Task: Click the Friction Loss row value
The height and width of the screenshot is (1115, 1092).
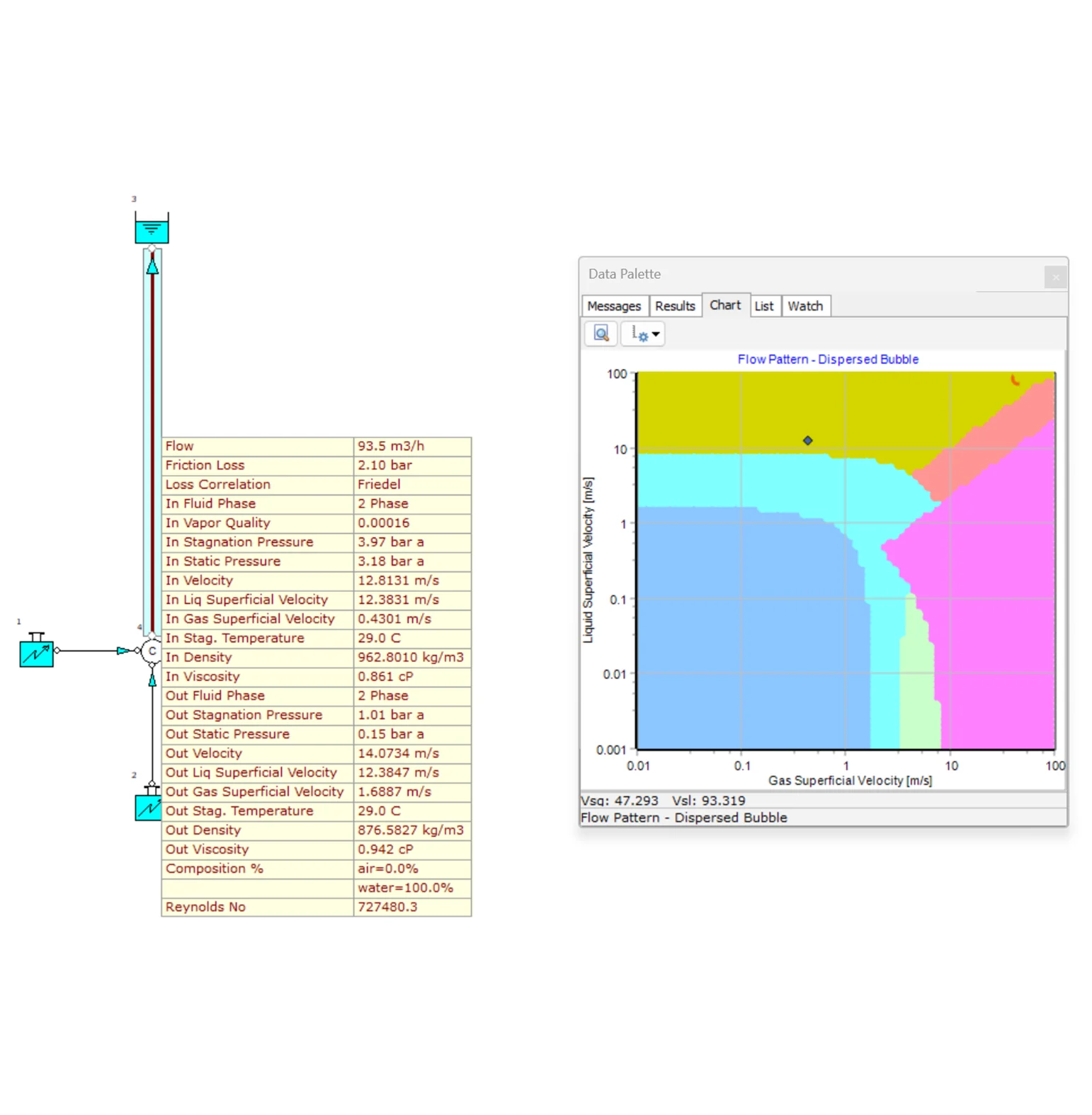Action: pos(411,465)
